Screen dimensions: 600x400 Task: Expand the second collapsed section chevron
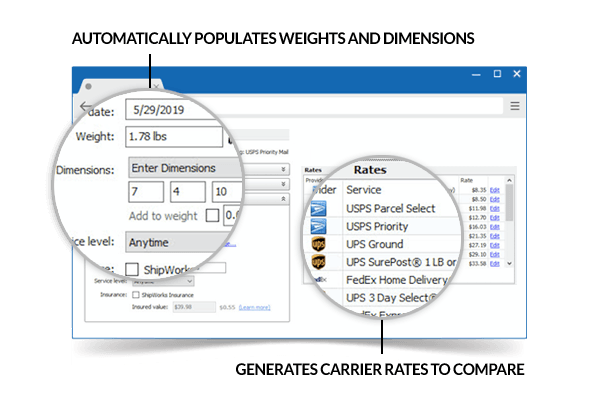click(283, 184)
